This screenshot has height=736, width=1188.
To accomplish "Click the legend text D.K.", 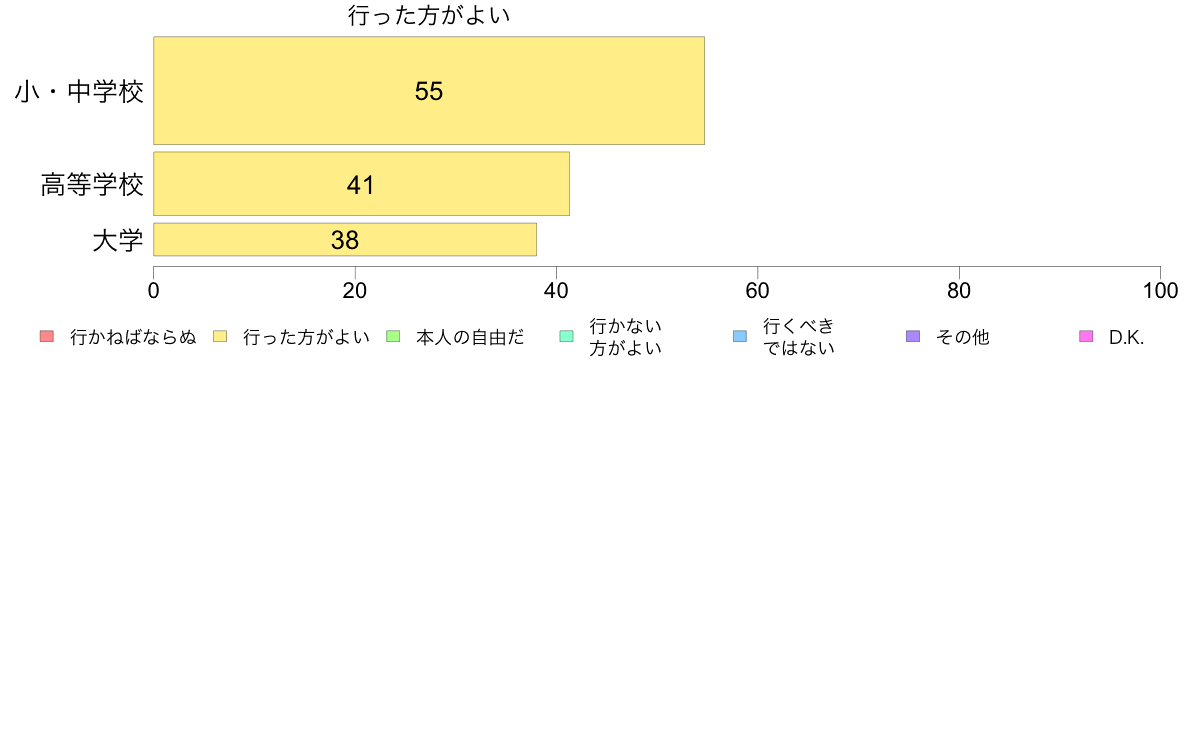I will pyautogui.click(x=1126, y=337).
